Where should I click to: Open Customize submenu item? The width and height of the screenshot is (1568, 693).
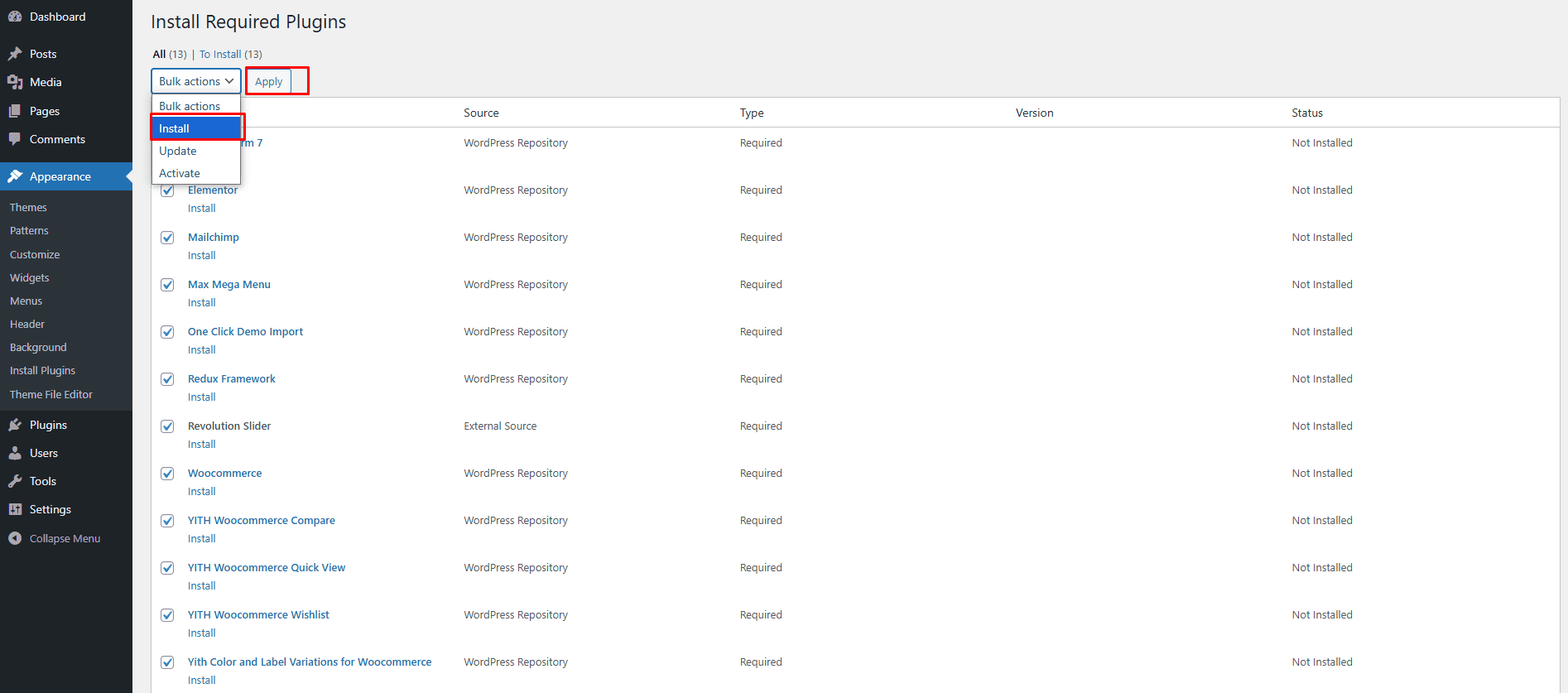(x=35, y=254)
